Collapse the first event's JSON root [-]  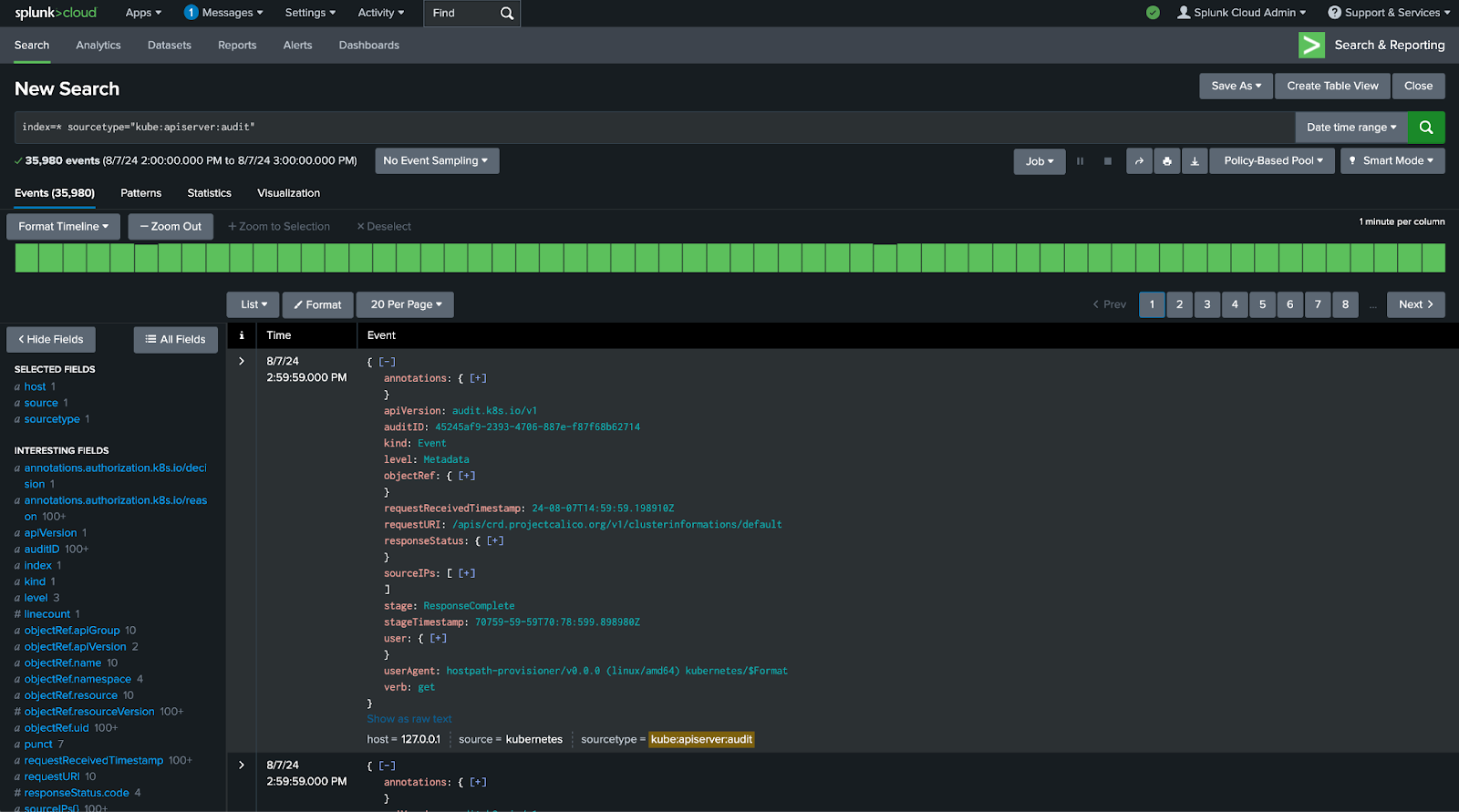388,362
